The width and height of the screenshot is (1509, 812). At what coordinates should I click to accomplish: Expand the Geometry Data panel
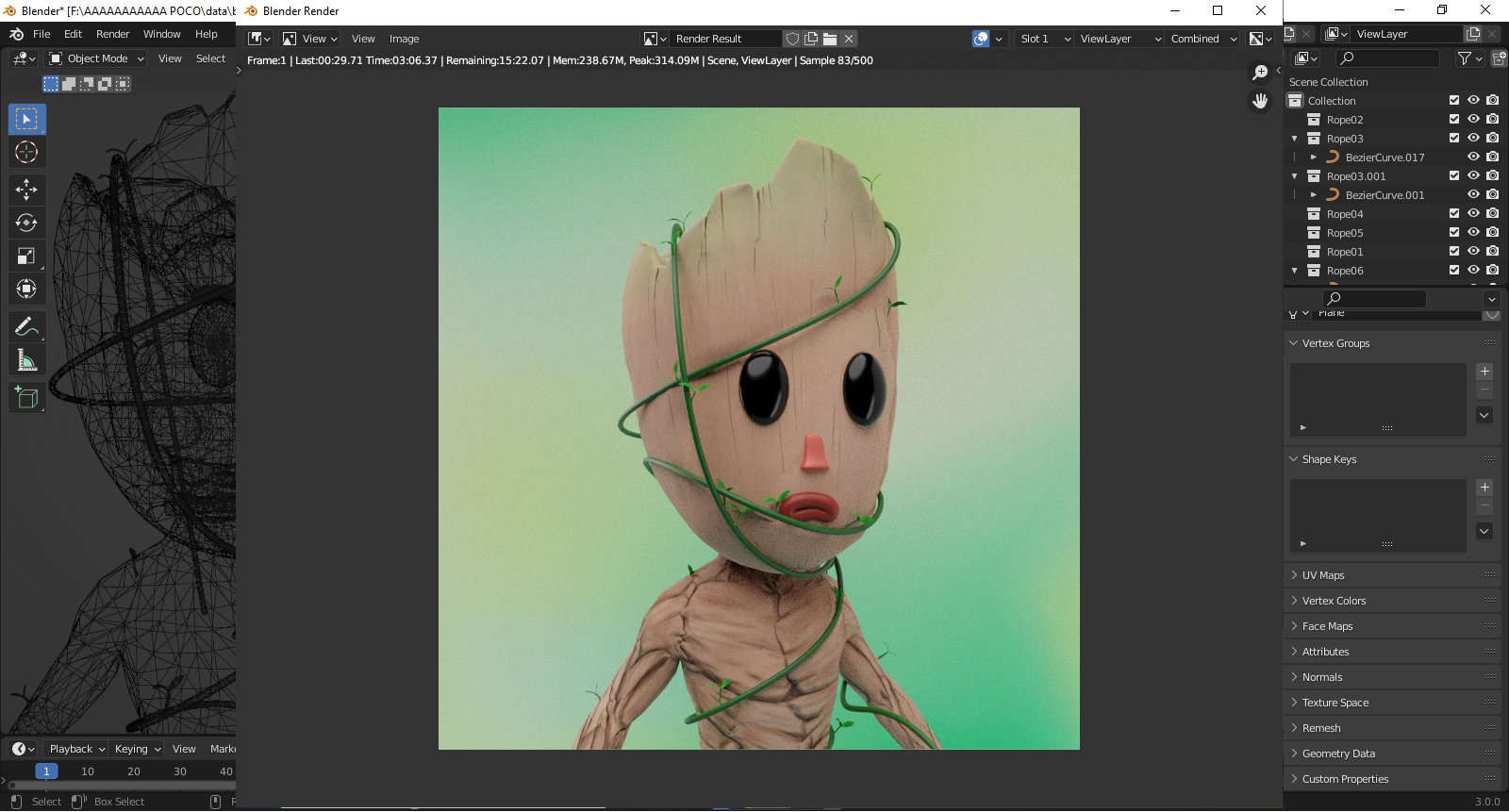[x=1294, y=754]
